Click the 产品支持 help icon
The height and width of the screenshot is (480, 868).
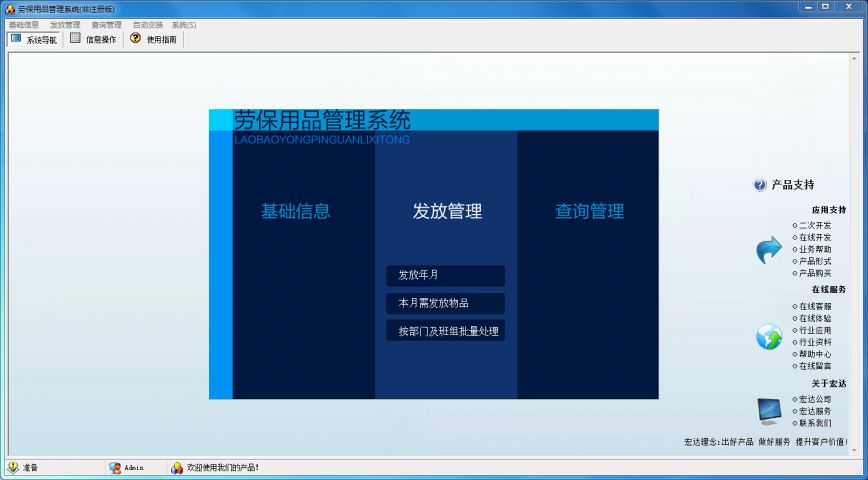760,185
